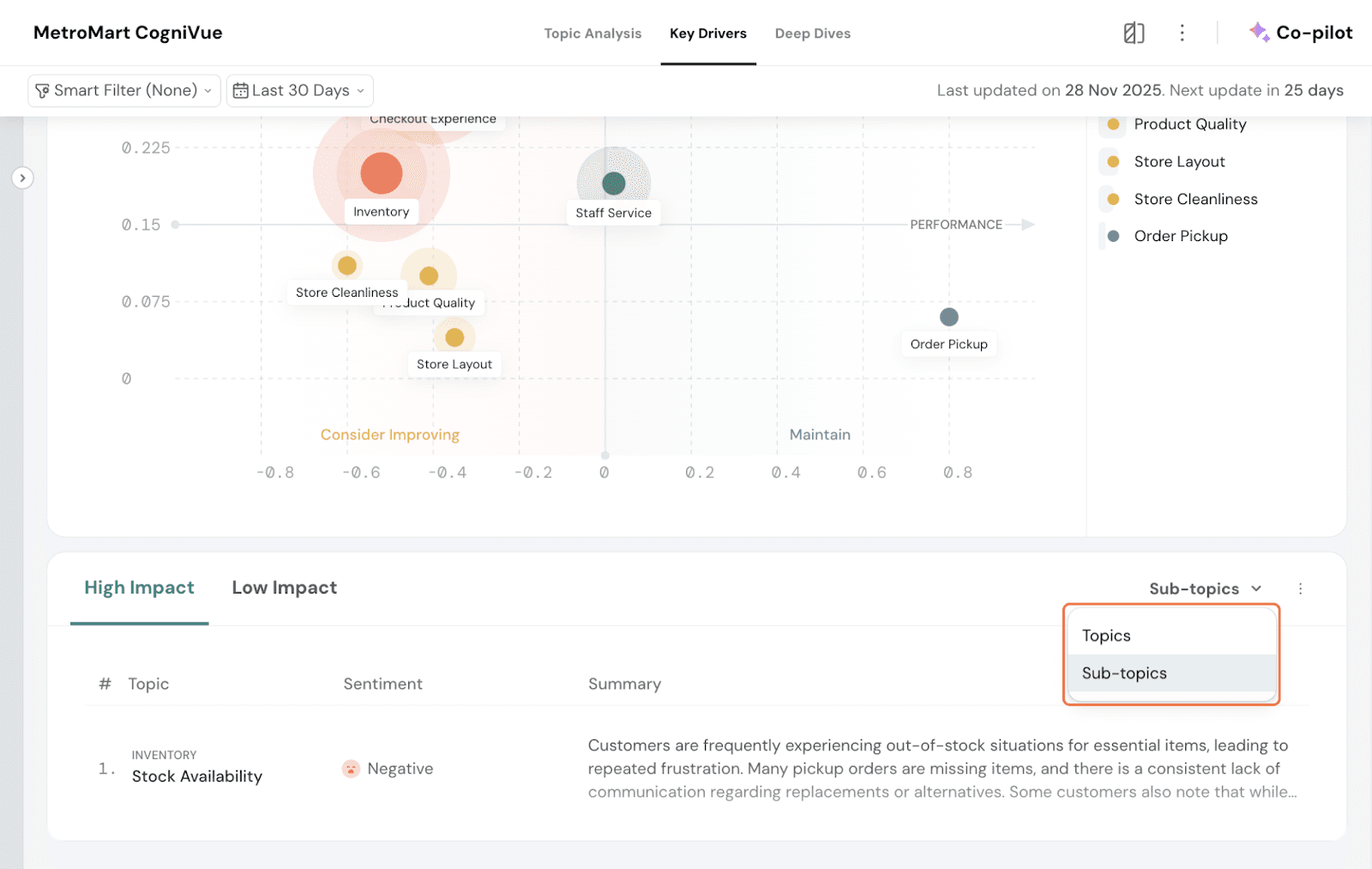Open the Smart Filter dropdown
Image resolution: width=1372 pixels, height=869 pixels.
click(x=124, y=91)
